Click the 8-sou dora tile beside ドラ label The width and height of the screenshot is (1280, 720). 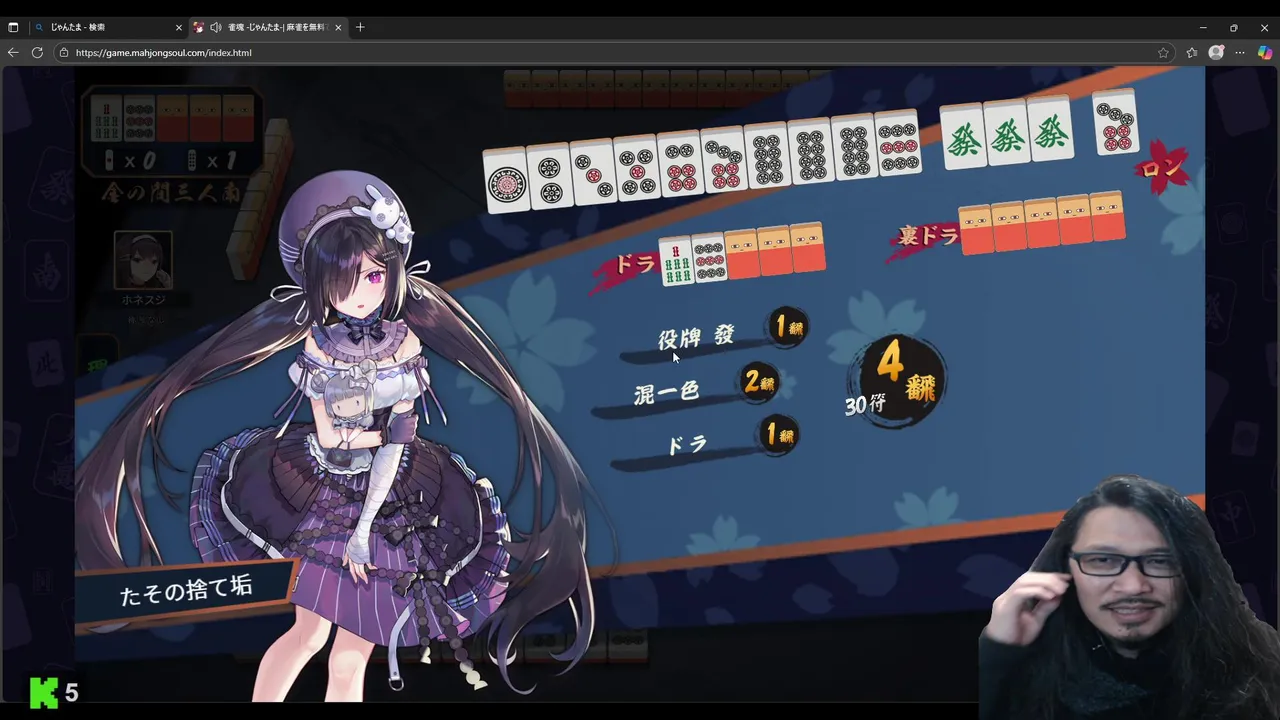(x=676, y=262)
